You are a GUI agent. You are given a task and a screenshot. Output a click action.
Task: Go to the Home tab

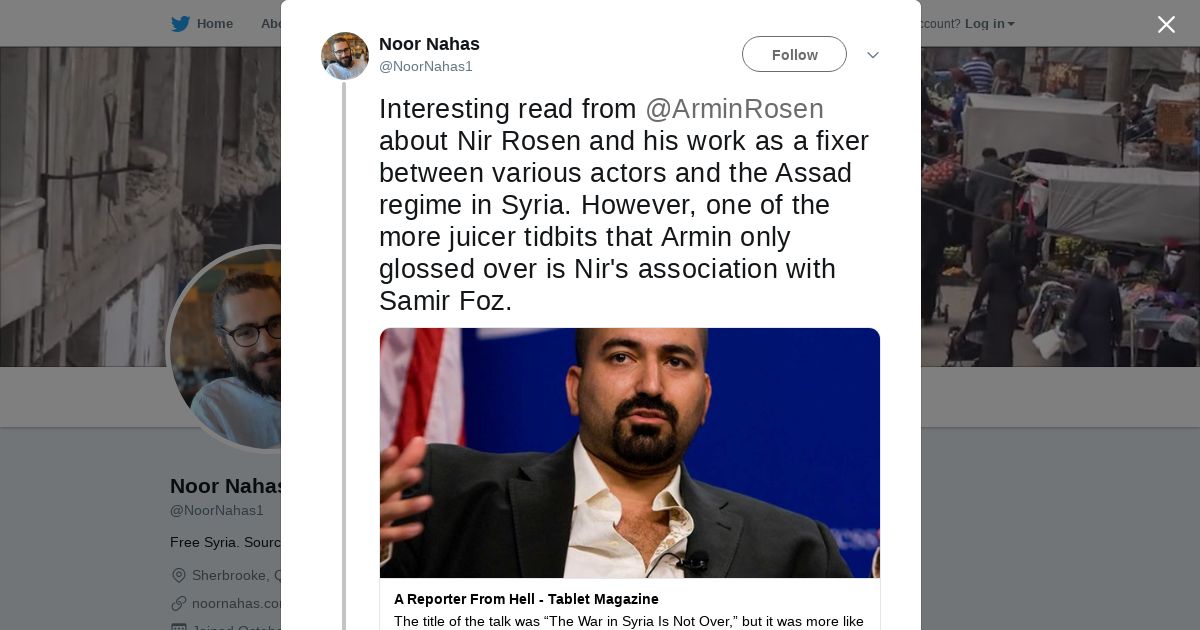[214, 24]
